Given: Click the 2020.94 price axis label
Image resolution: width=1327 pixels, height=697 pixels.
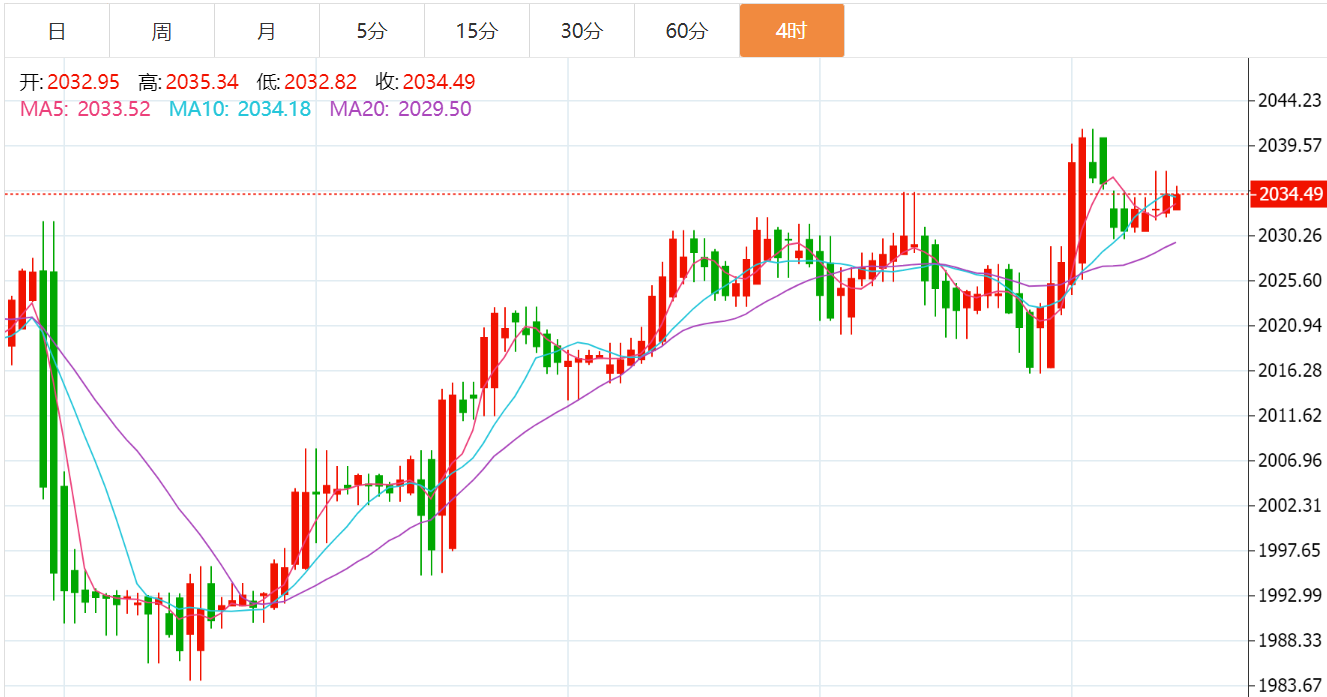Looking at the screenshot, I should (x=1290, y=326).
